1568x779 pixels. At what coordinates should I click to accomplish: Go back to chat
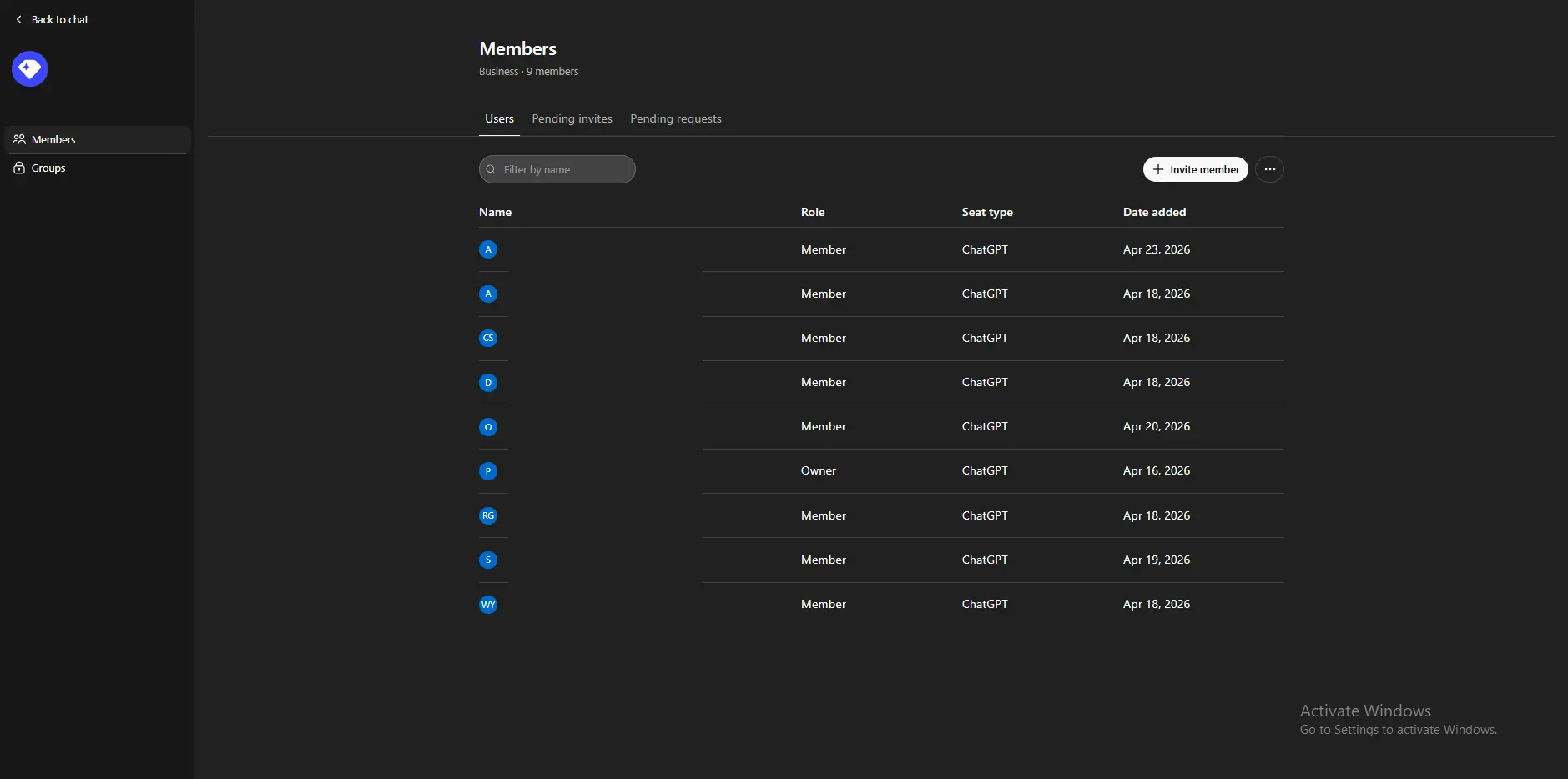52,19
